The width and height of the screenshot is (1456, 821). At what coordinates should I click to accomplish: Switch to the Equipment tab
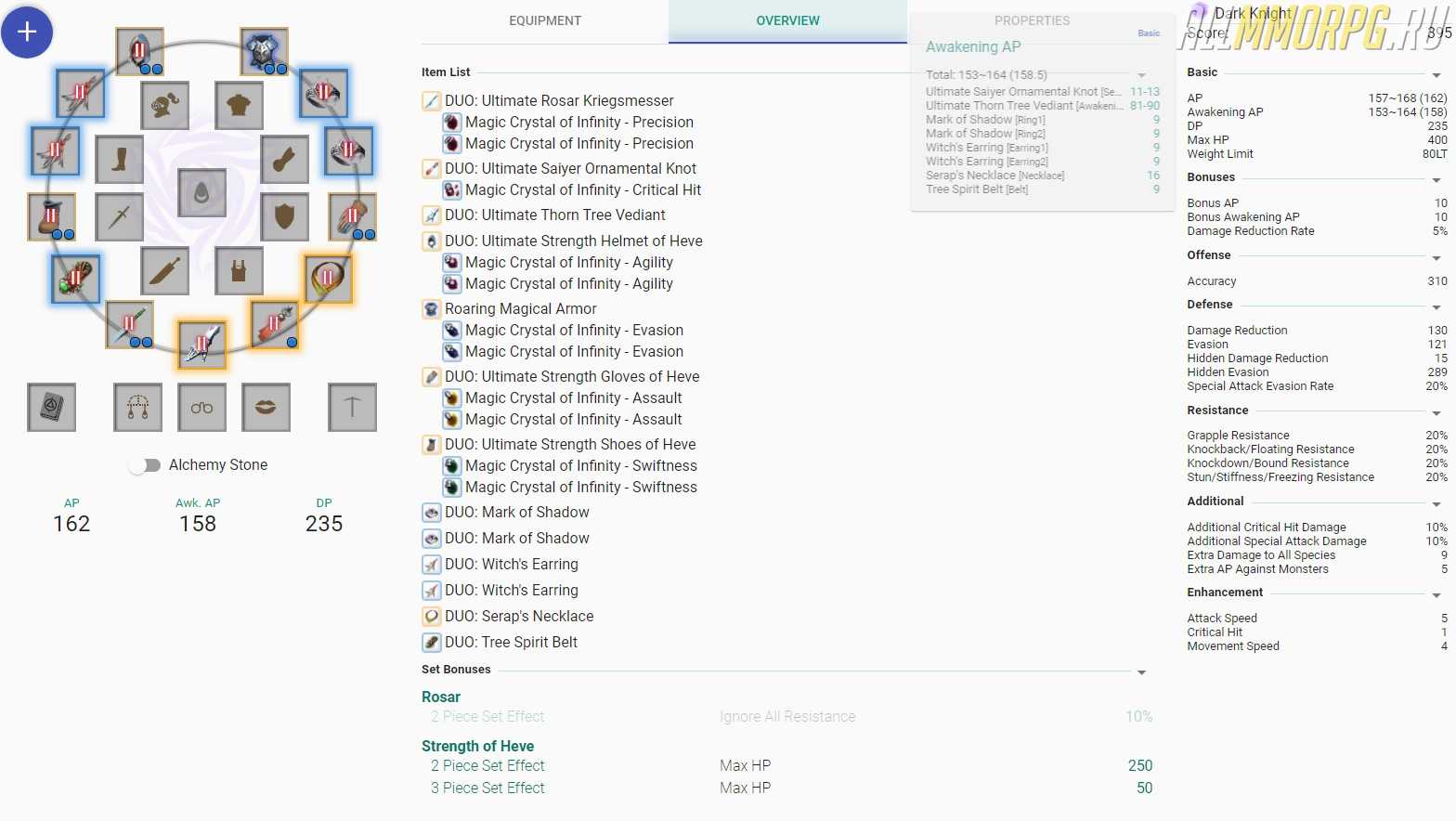545,20
